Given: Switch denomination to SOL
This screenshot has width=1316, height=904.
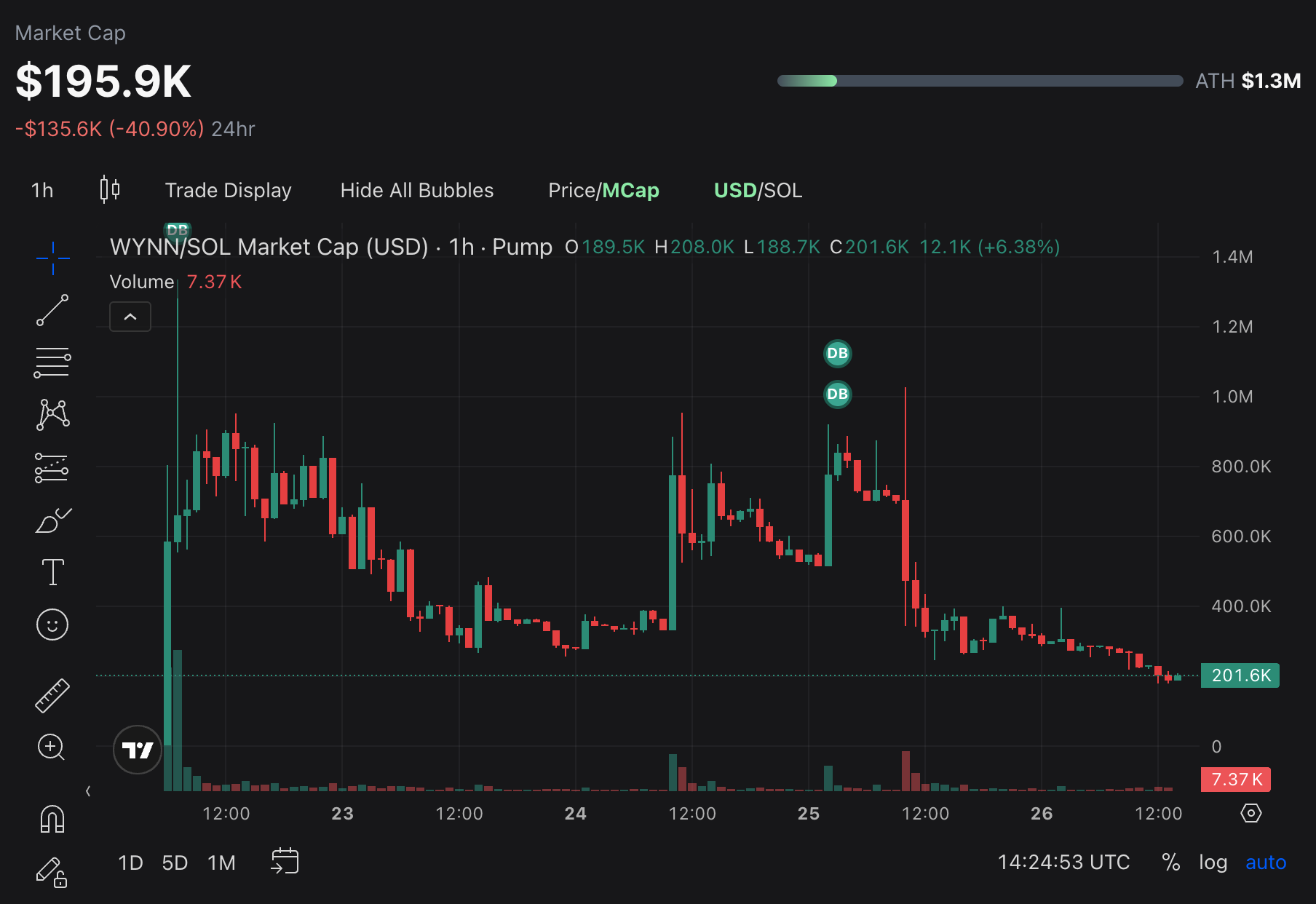Looking at the screenshot, I should point(785,190).
